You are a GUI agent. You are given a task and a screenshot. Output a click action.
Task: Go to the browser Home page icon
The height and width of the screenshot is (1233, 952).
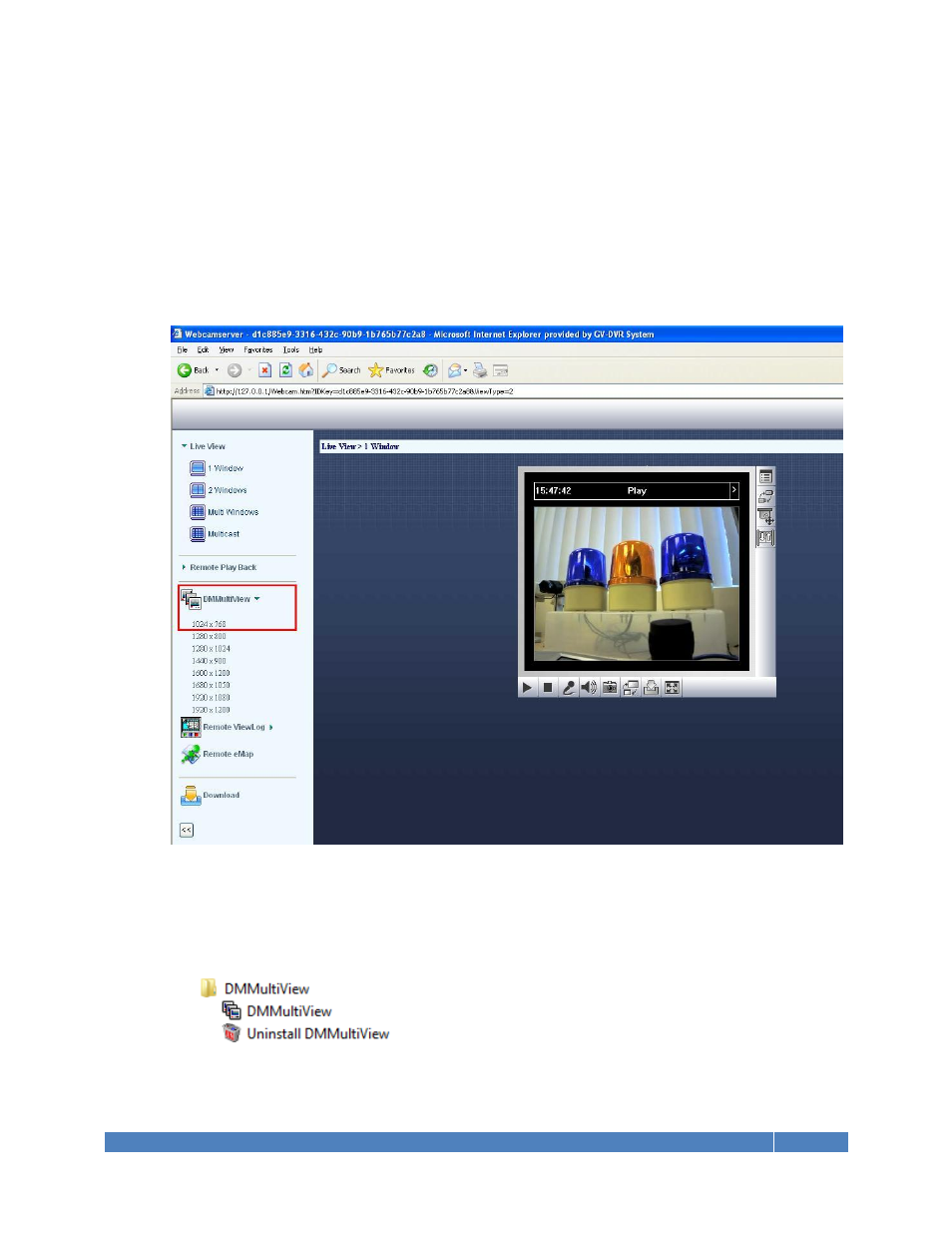[306, 370]
